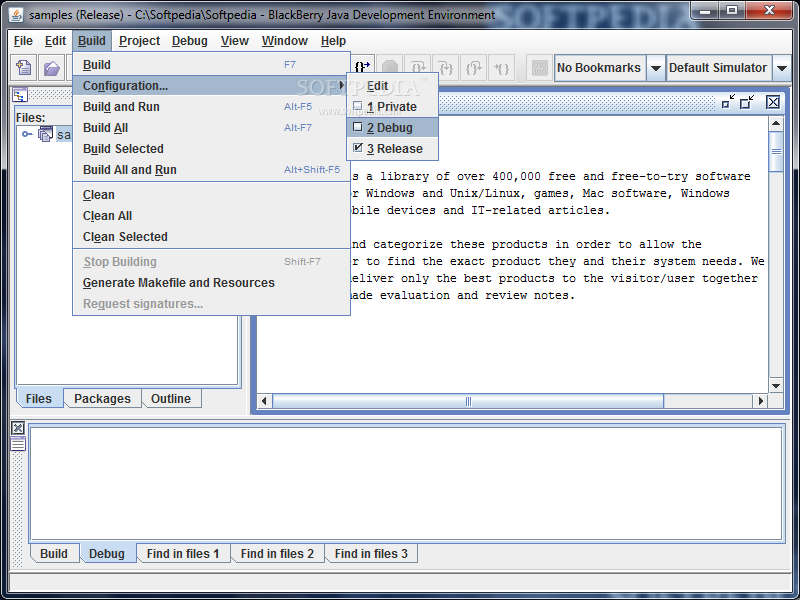Switch to the Outline tab
Screen dimensions: 800x600
[171, 398]
